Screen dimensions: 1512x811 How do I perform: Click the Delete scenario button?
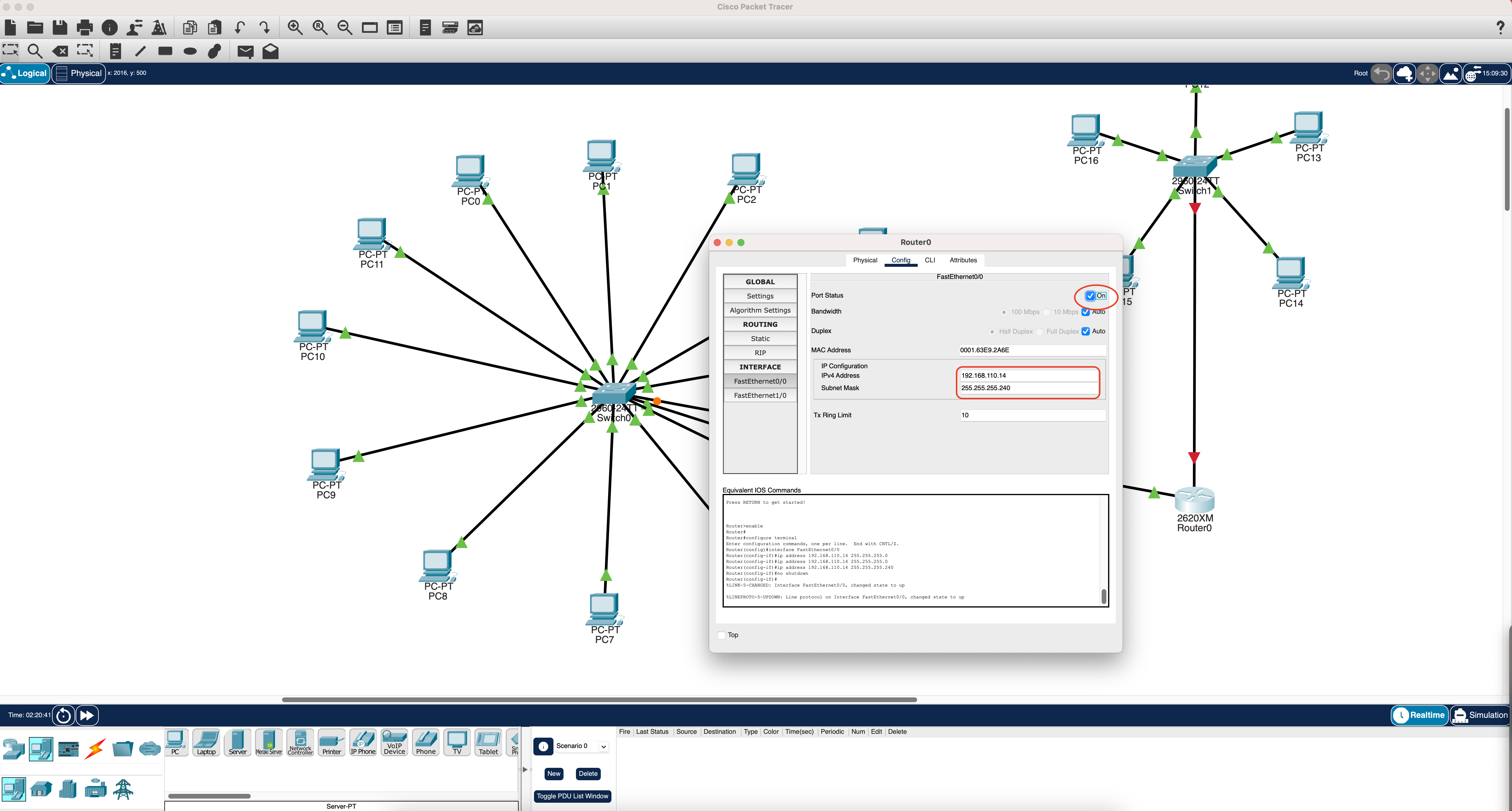[x=588, y=774]
